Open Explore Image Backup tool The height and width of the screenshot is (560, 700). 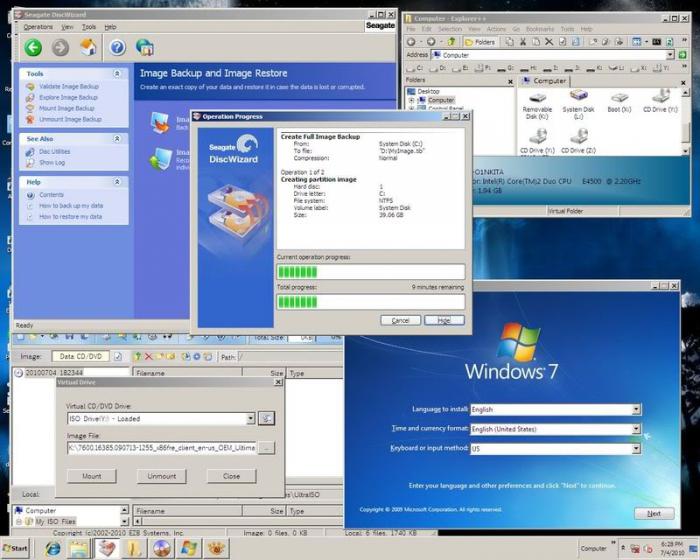pyautogui.click(x=68, y=97)
